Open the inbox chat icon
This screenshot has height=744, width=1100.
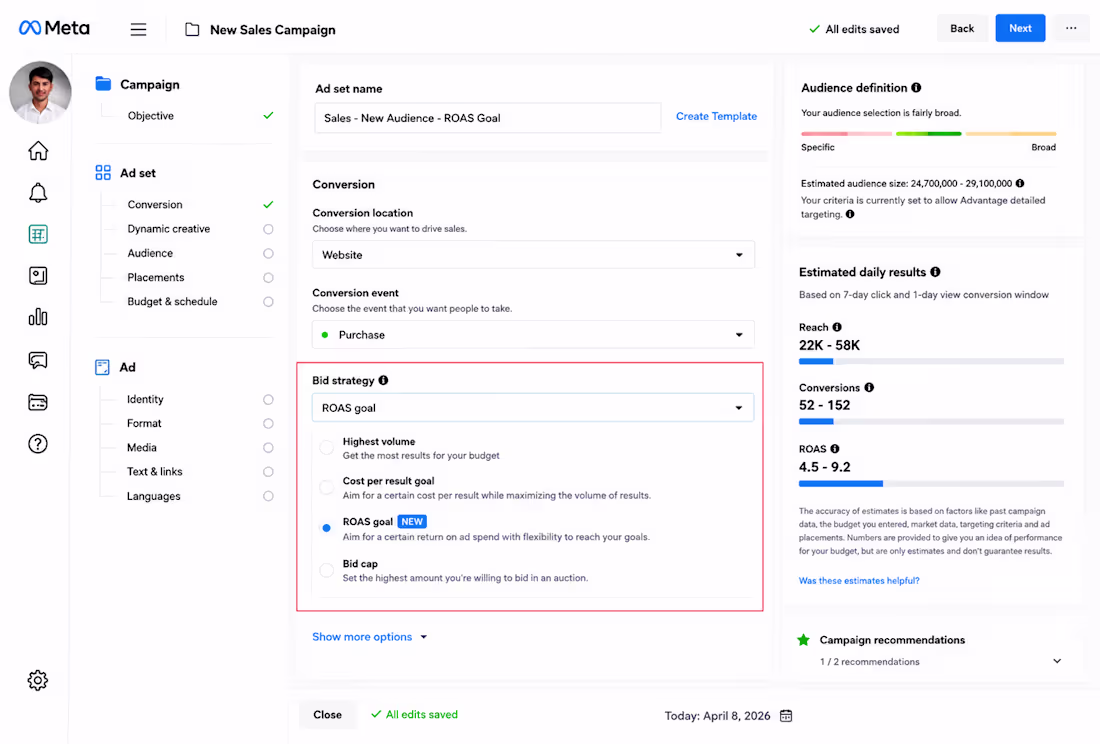tap(38, 360)
